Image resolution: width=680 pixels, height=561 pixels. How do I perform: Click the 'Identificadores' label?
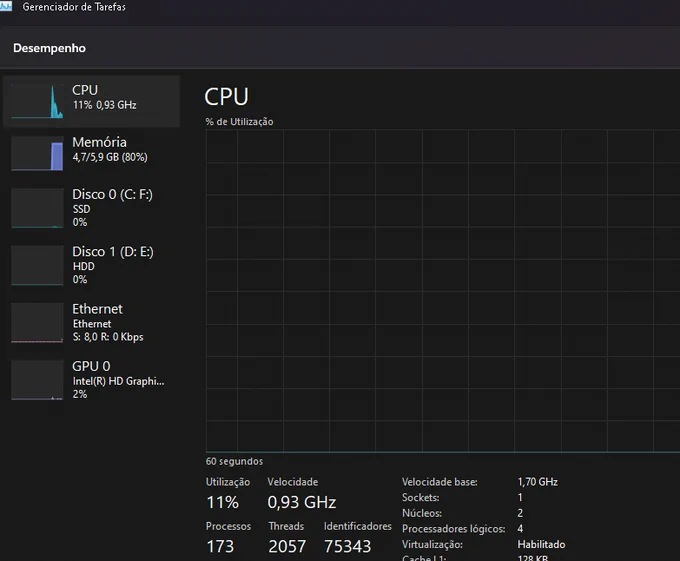pos(358,526)
